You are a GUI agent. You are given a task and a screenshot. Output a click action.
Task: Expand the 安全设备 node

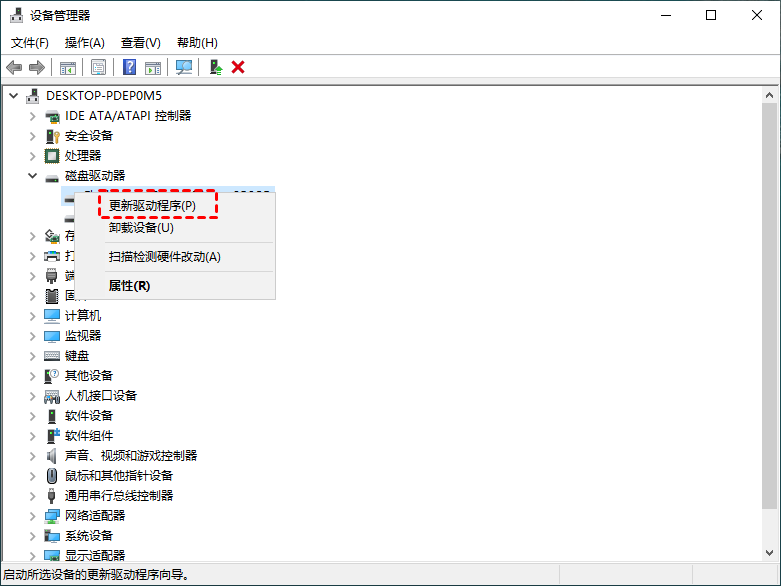[32, 136]
